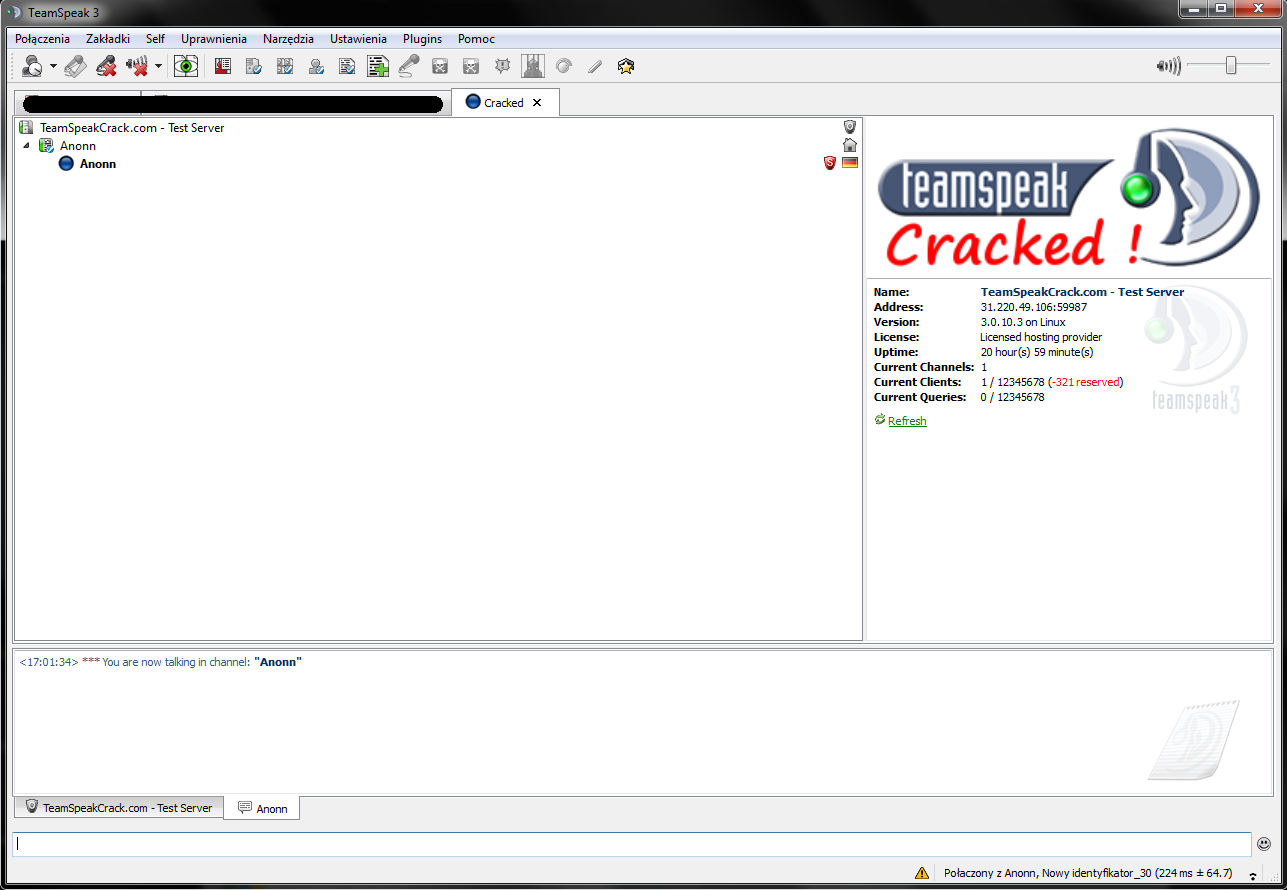Click the -321 reserved clients text
1287x890 pixels.
[x=1085, y=382]
